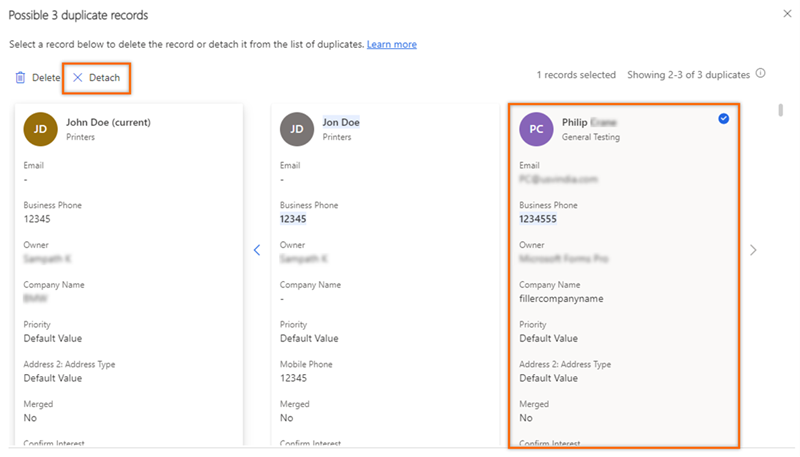This screenshot has height=457, width=800.
Task: Click the Philip record name
Action: (589, 122)
